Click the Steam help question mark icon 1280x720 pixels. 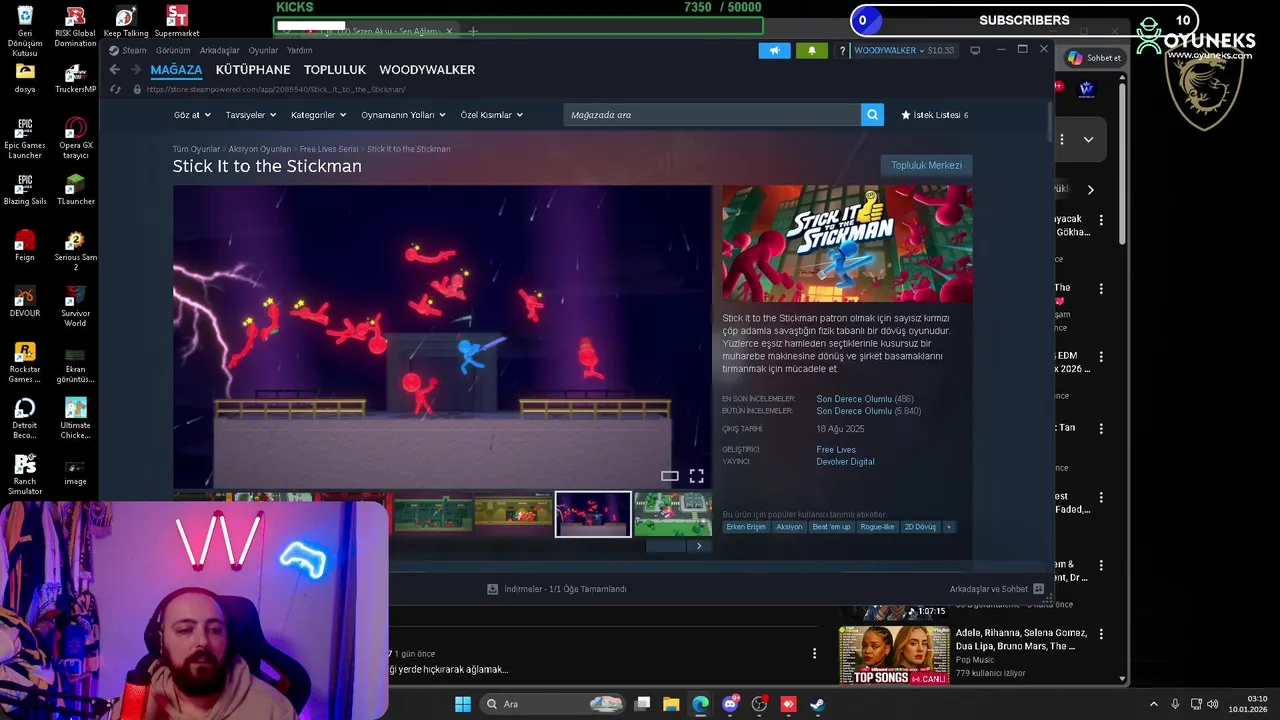click(x=843, y=50)
